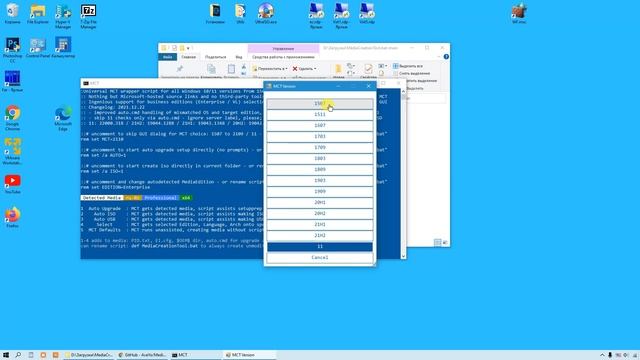Launch Google Chrome desktop shortcut
The height and width of the screenshot is (360, 640).
12,118
